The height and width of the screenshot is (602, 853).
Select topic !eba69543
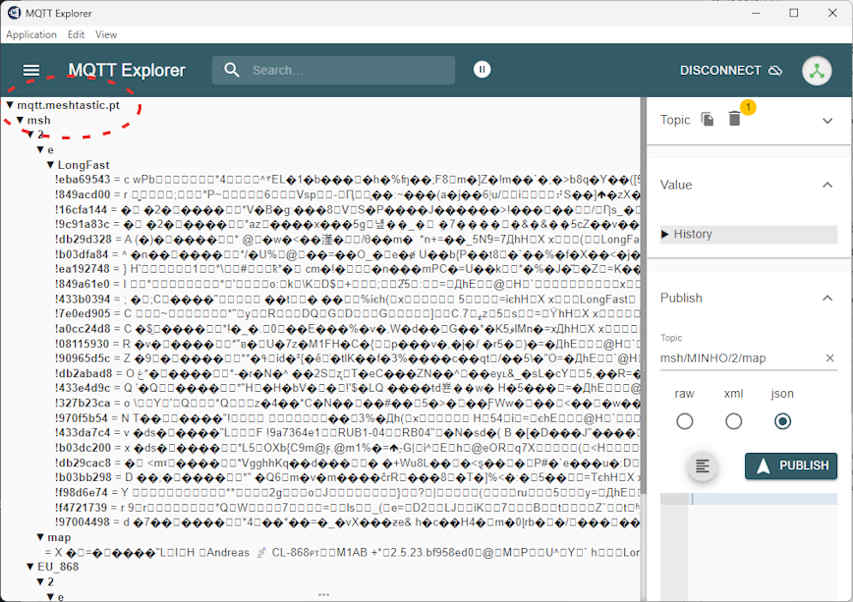pyautogui.click(x=348, y=179)
